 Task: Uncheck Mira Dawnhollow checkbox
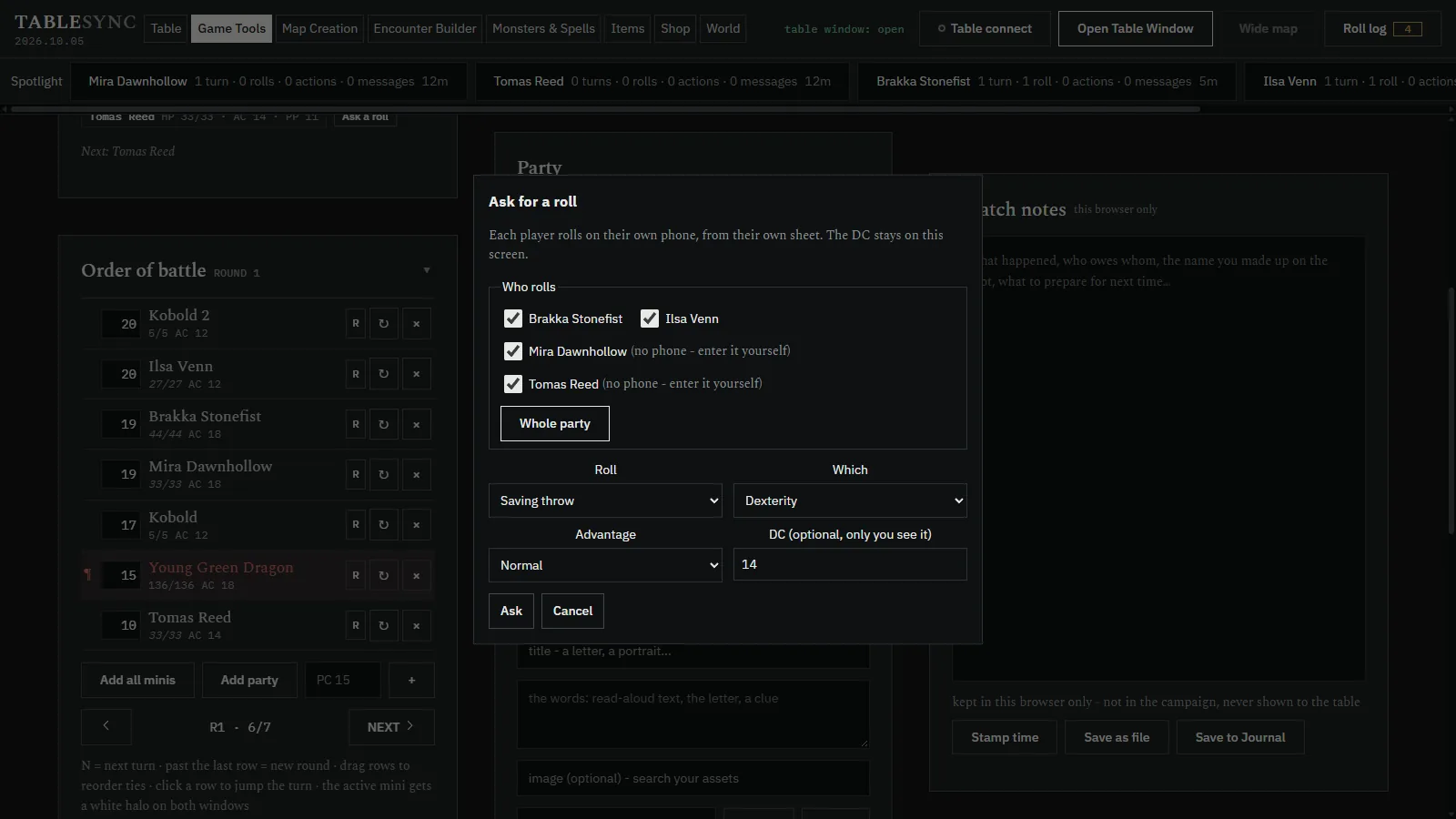513,351
